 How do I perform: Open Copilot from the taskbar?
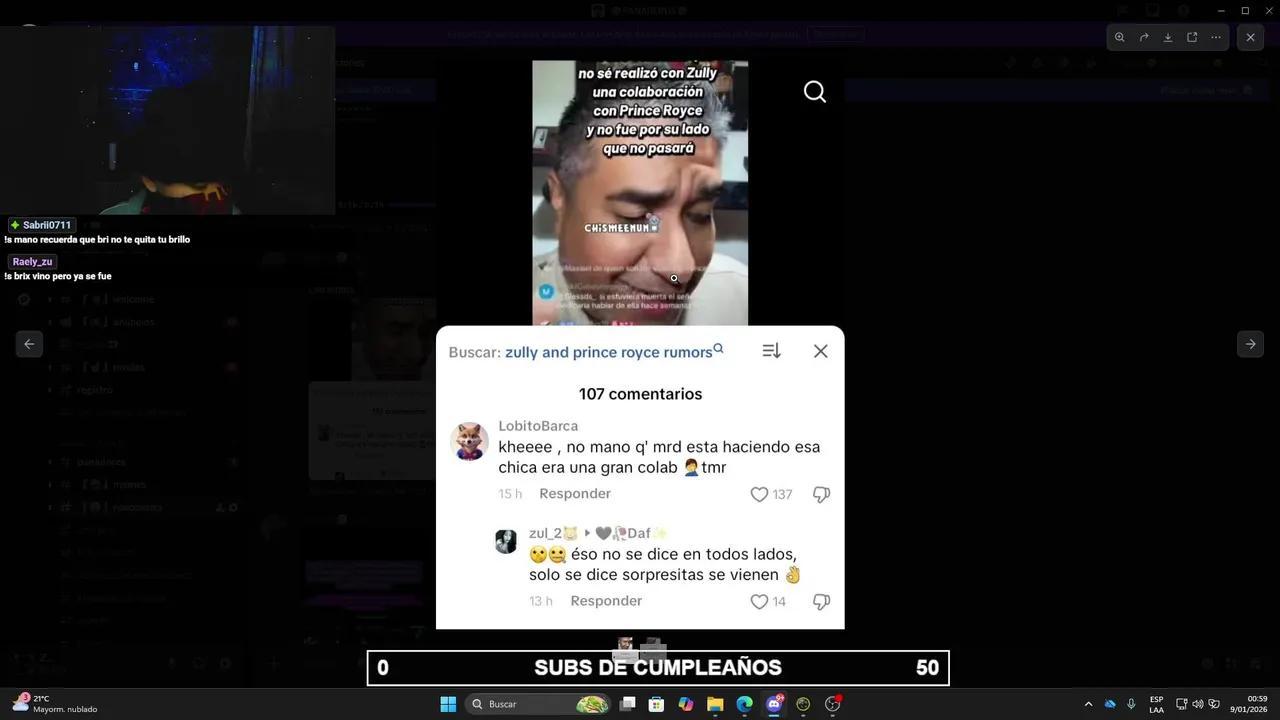(x=686, y=704)
